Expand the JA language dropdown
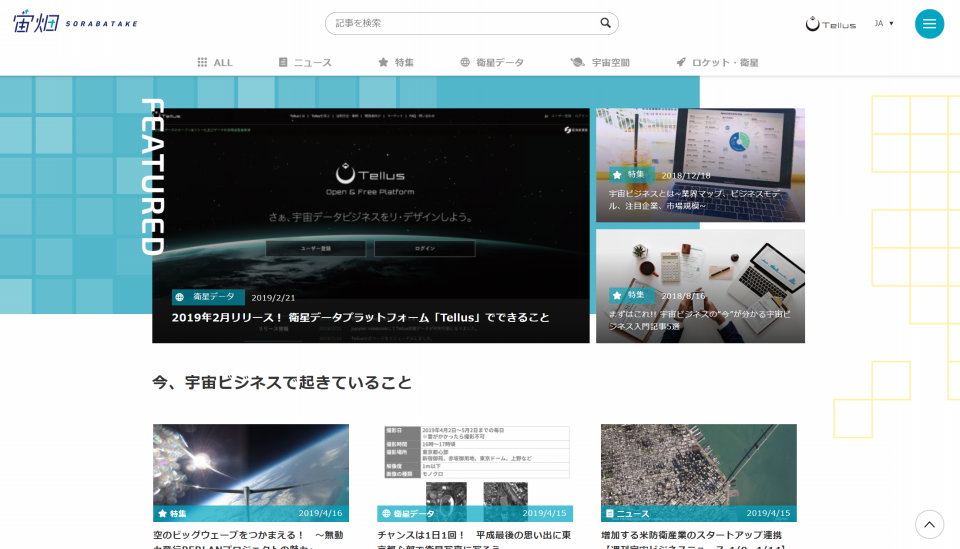960x549 pixels. [x=883, y=23]
